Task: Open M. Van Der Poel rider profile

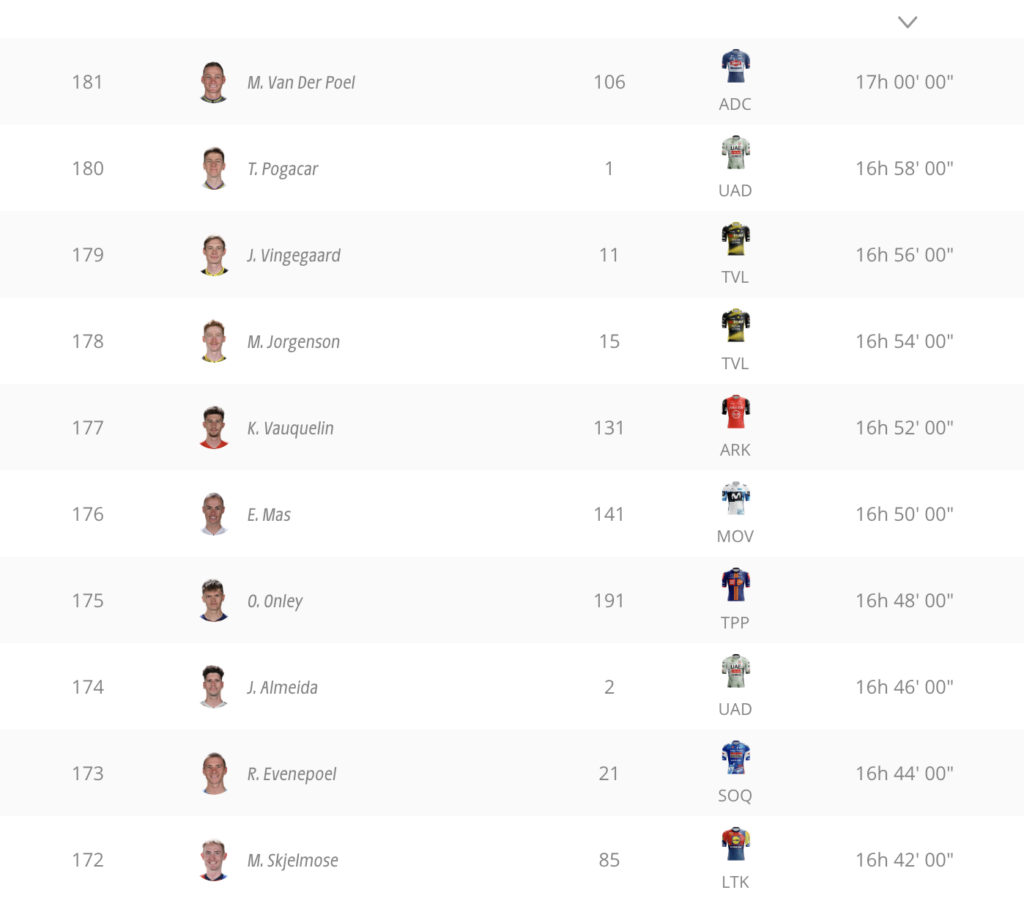Action: pos(301,82)
